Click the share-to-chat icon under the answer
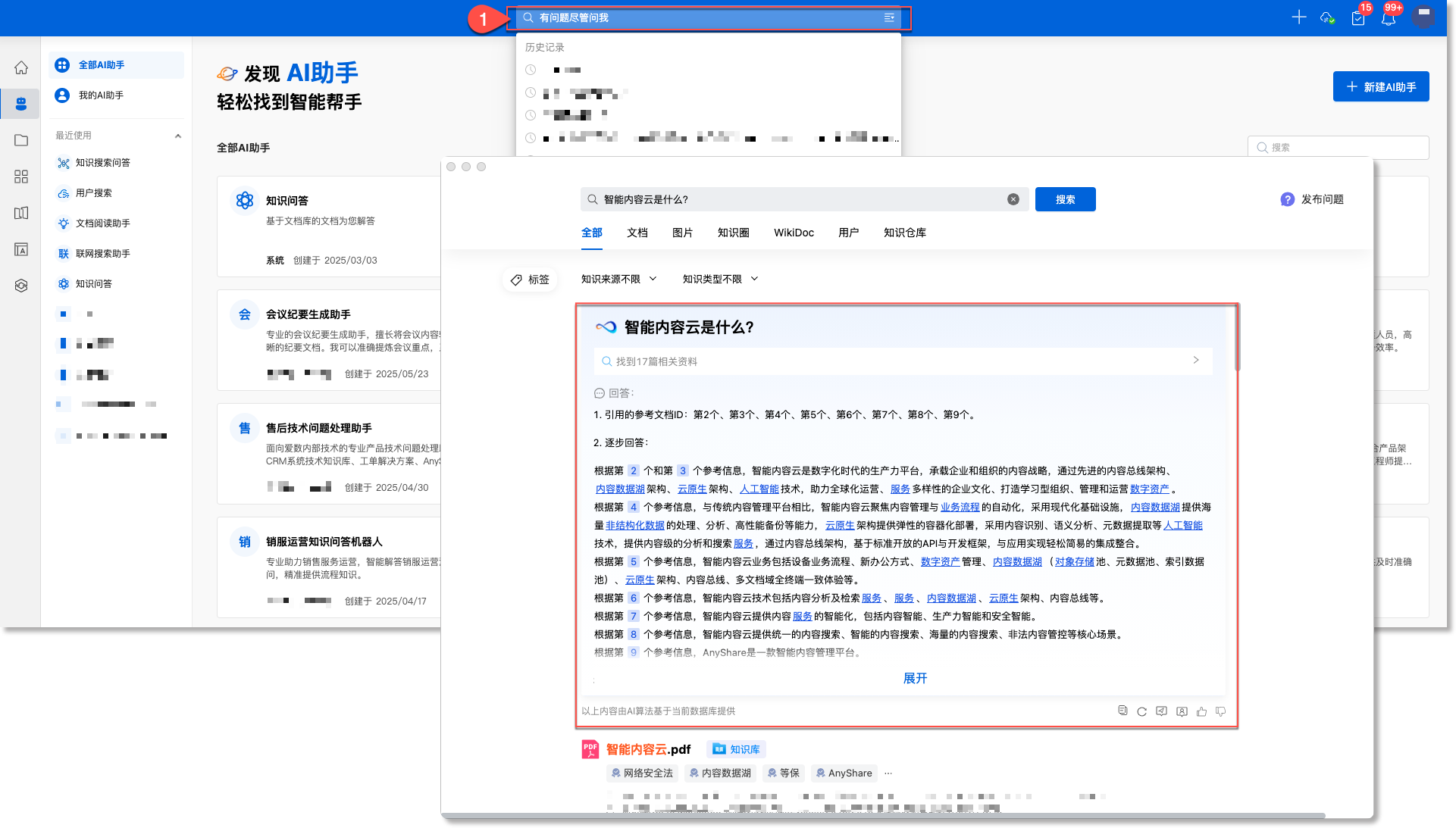 1162,711
